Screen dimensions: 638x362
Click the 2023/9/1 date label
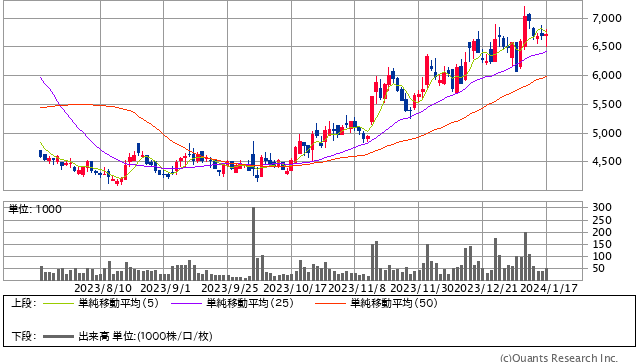pyautogui.click(x=165, y=288)
